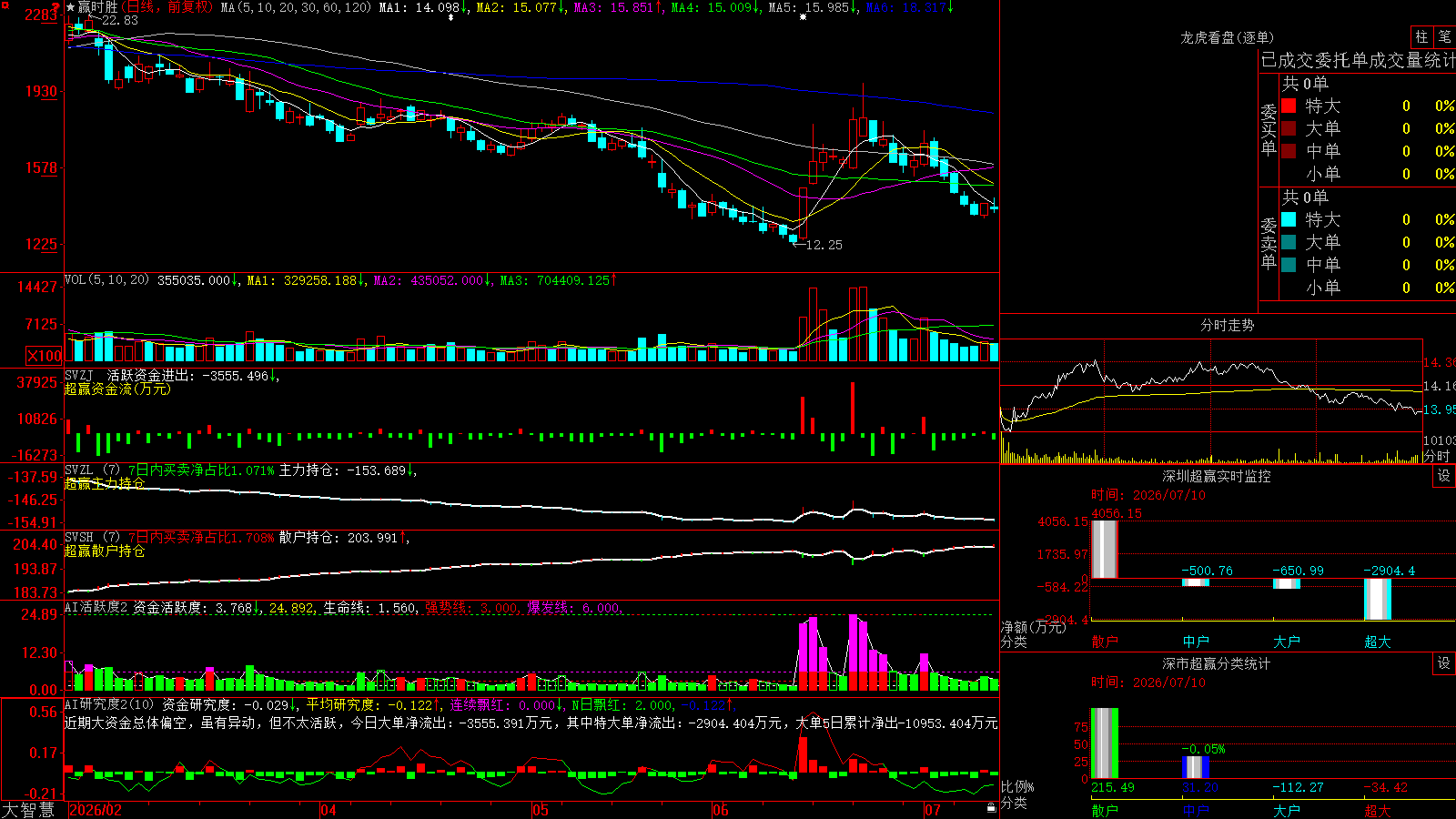
Task: Click the cyan 特大 sell-order swatch
Action: click(x=1289, y=219)
